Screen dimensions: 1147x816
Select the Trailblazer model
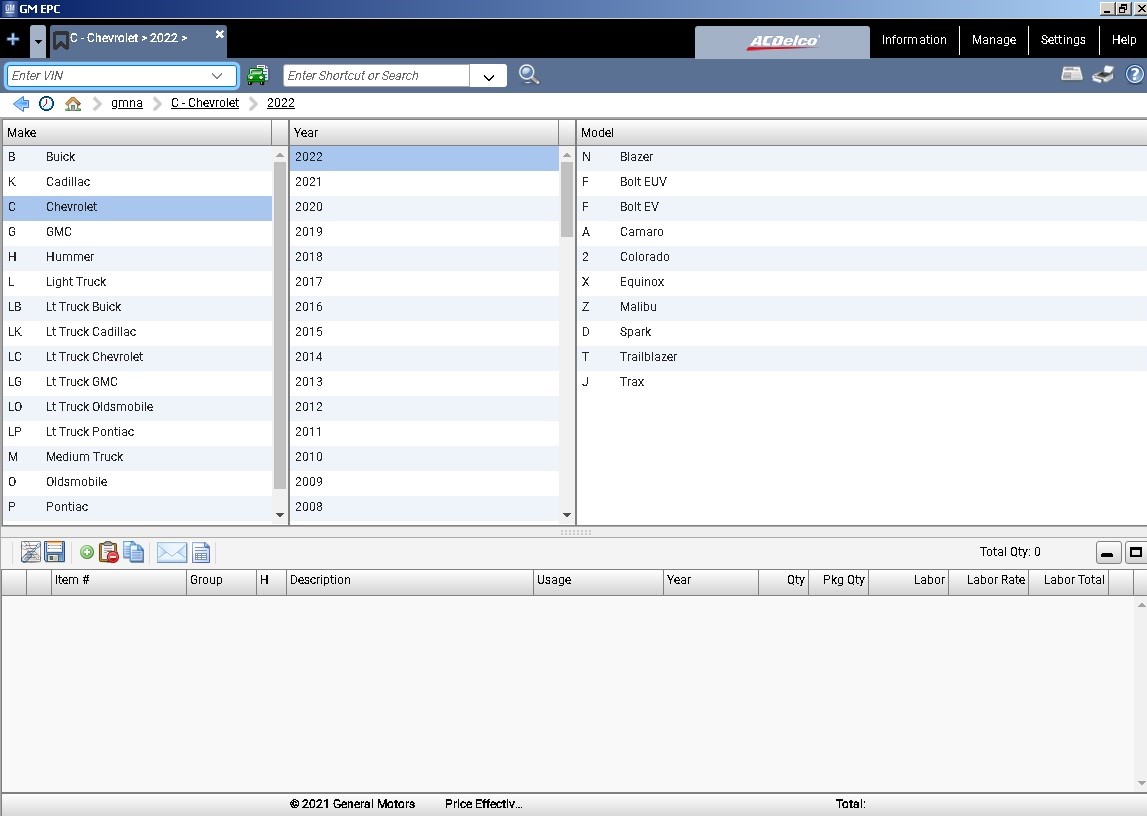pos(862,357)
